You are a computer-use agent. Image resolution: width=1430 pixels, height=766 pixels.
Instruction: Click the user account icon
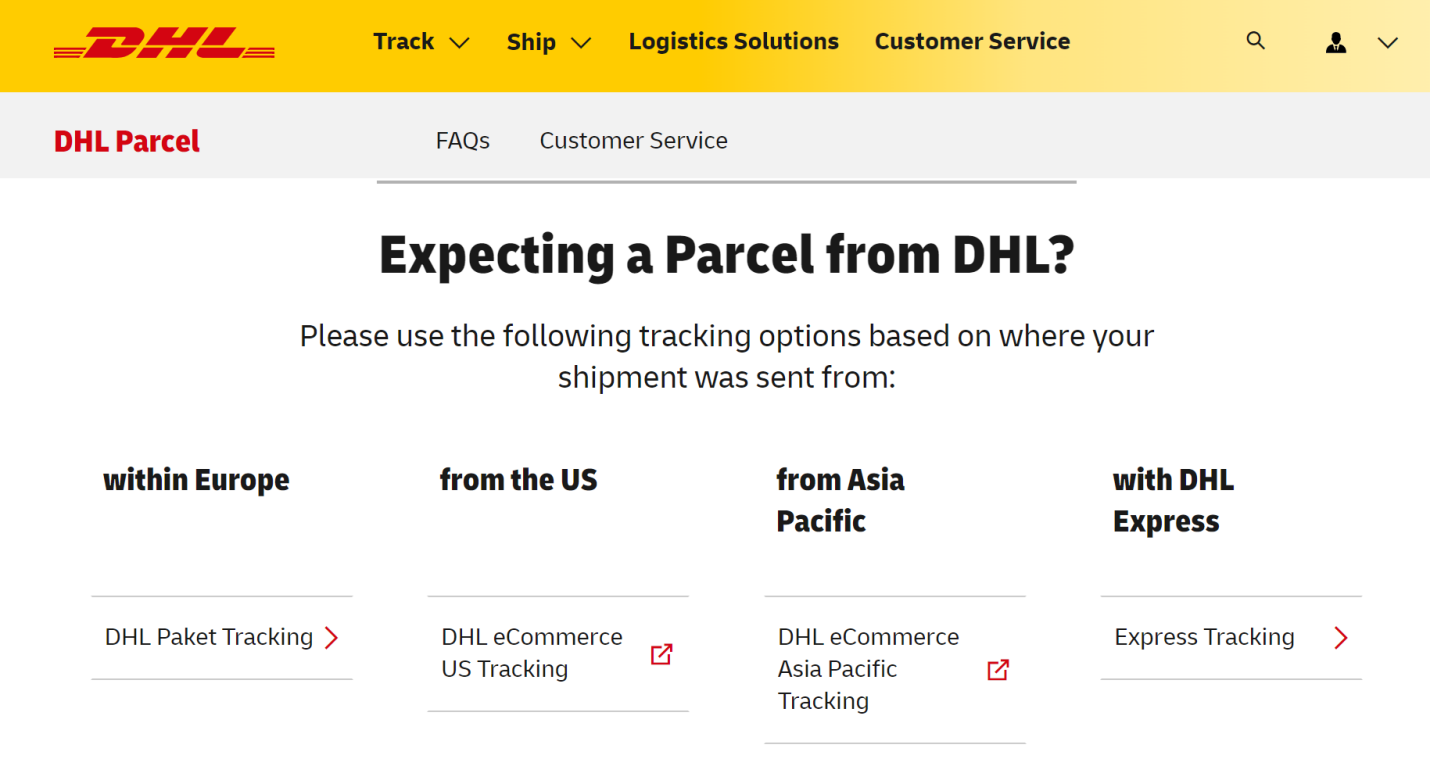tap(1336, 42)
